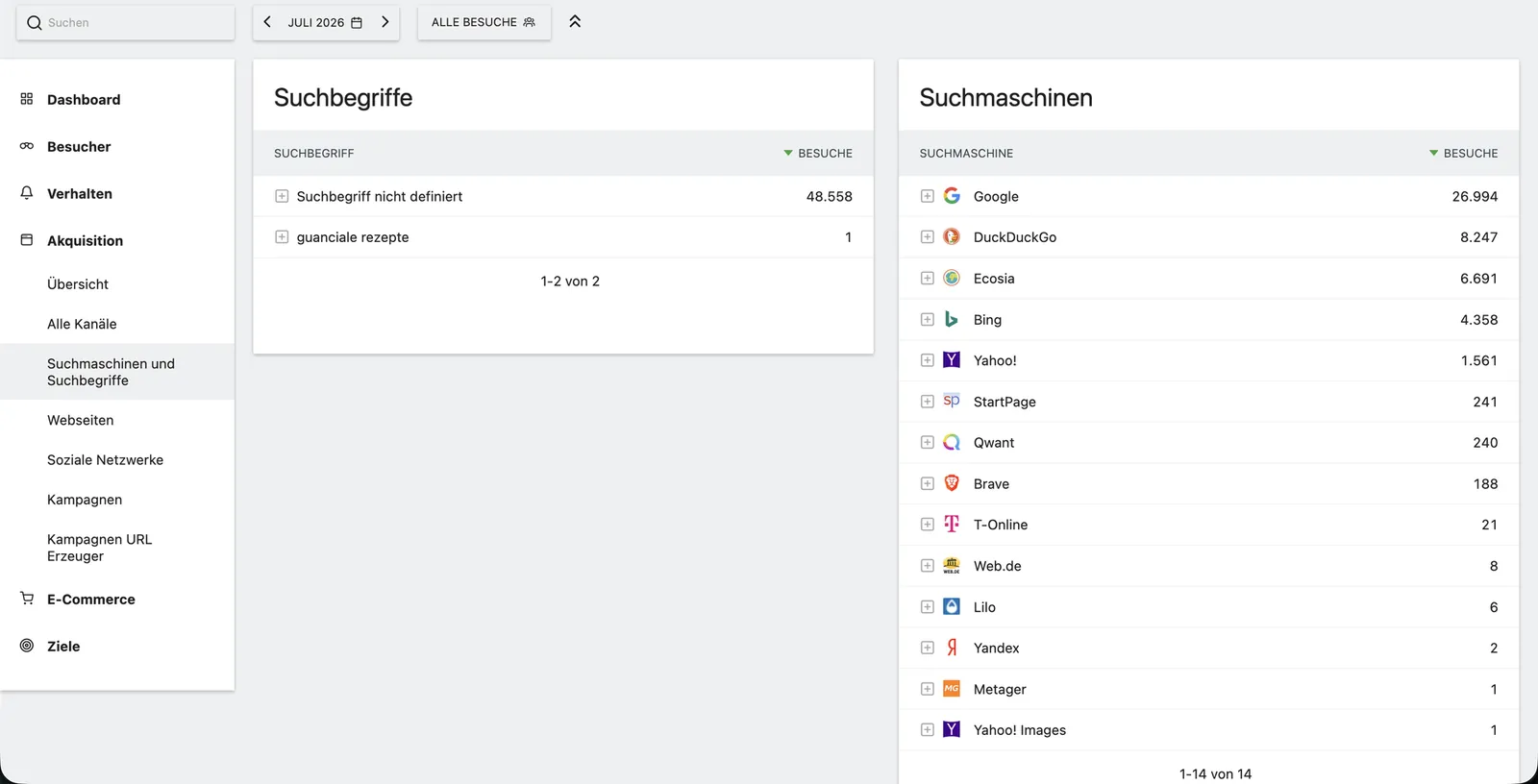Click the Ecosia visits value 6.691
Image resolution: width=1538 pixels, height=784 pixels.
[1478, 279]
